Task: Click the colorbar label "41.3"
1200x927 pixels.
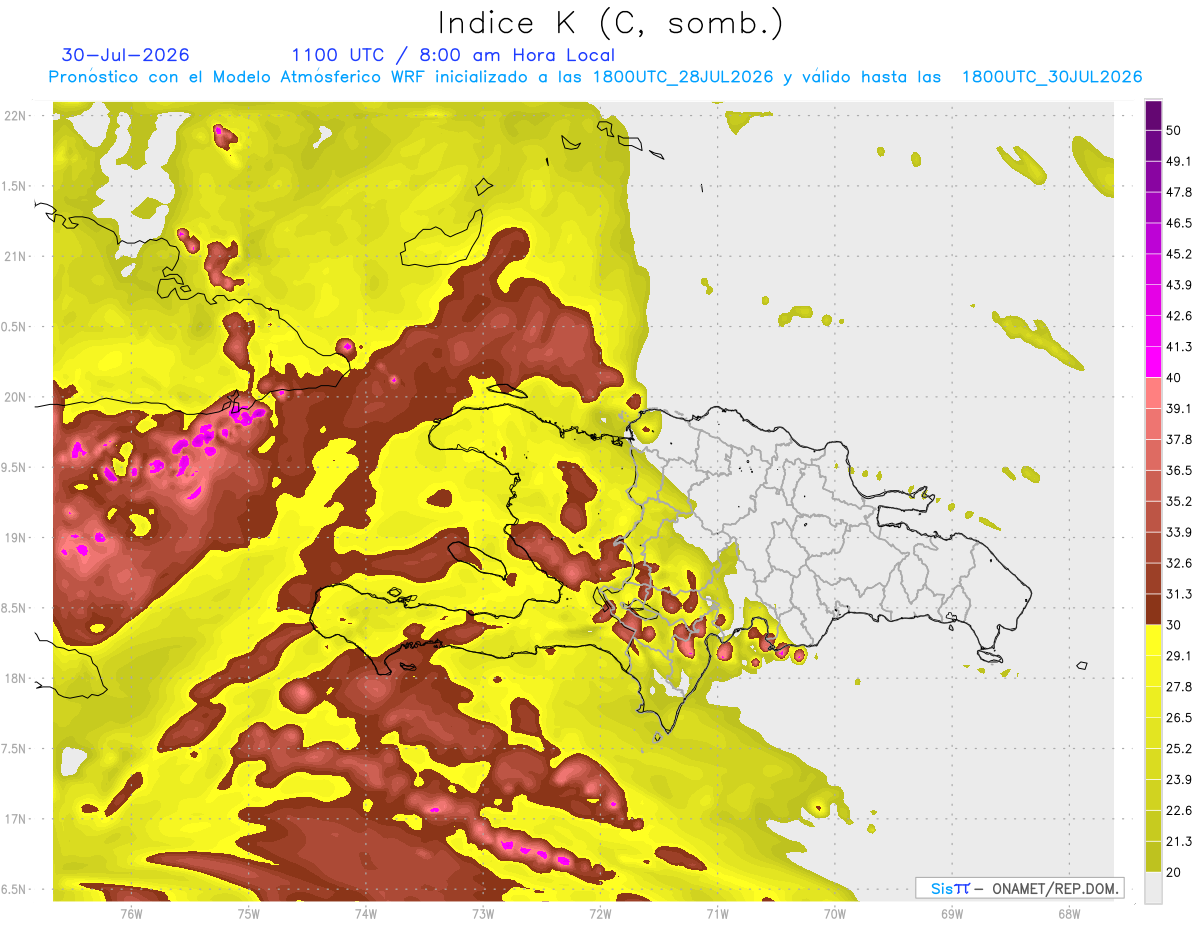Action: 1178,347
